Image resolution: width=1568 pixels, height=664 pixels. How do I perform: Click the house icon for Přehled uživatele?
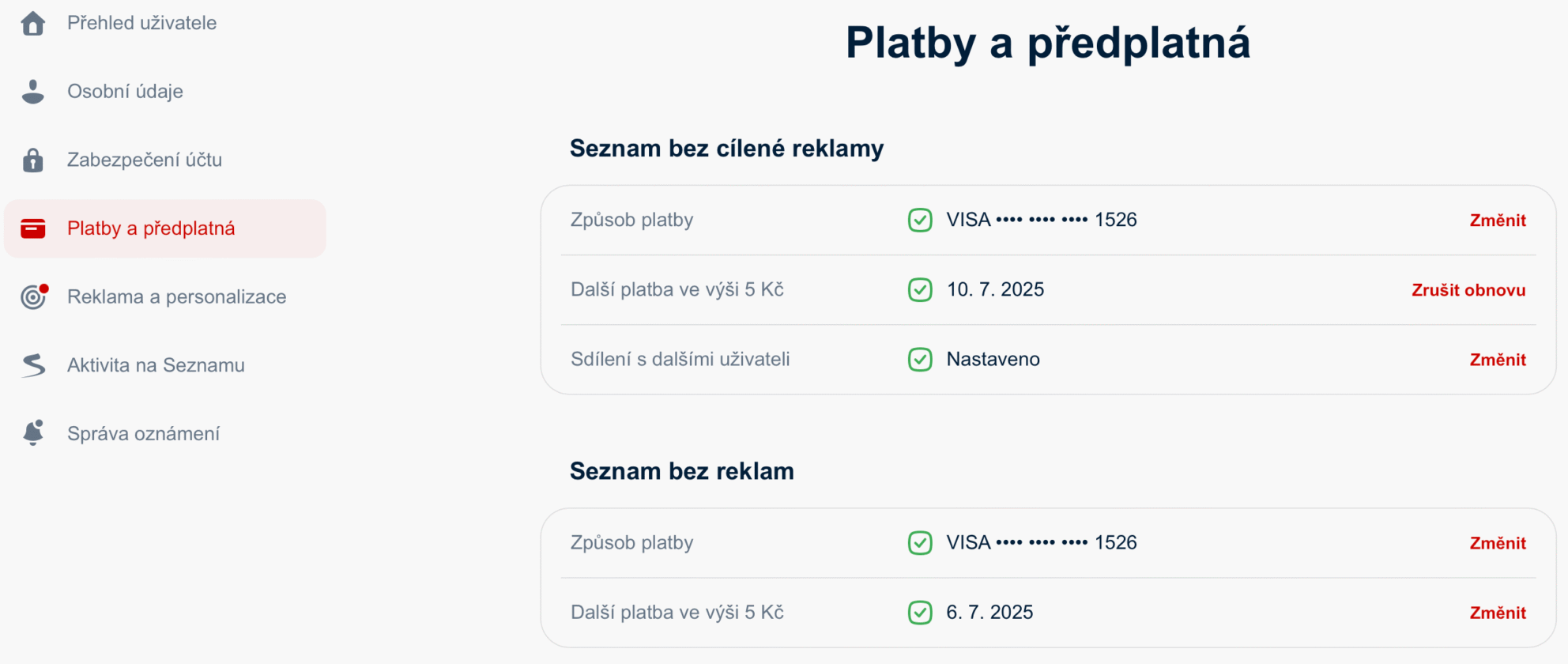32,23
